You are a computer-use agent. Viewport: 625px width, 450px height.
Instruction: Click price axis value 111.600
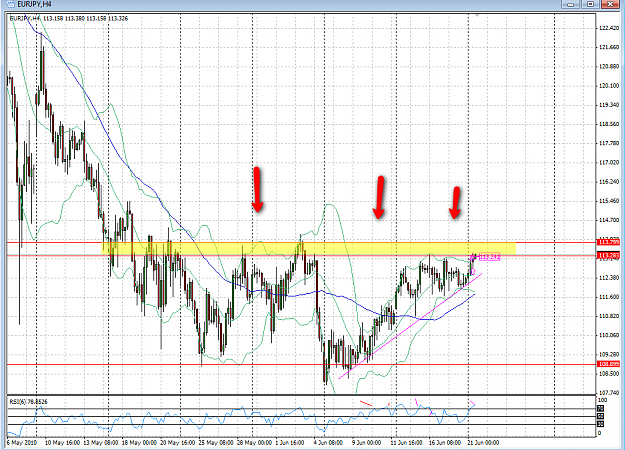(x=609, y=297)
